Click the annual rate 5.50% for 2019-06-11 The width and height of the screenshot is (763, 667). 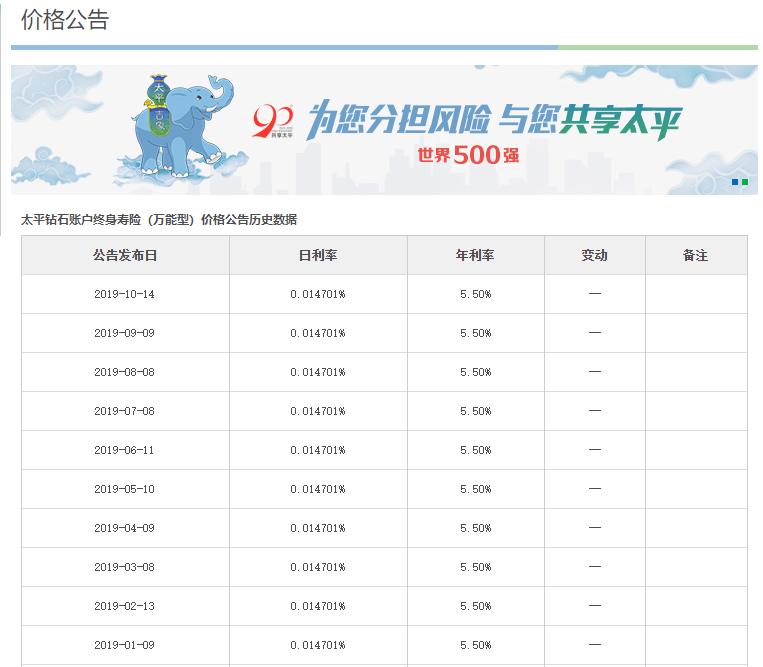[x=475, y=450]
